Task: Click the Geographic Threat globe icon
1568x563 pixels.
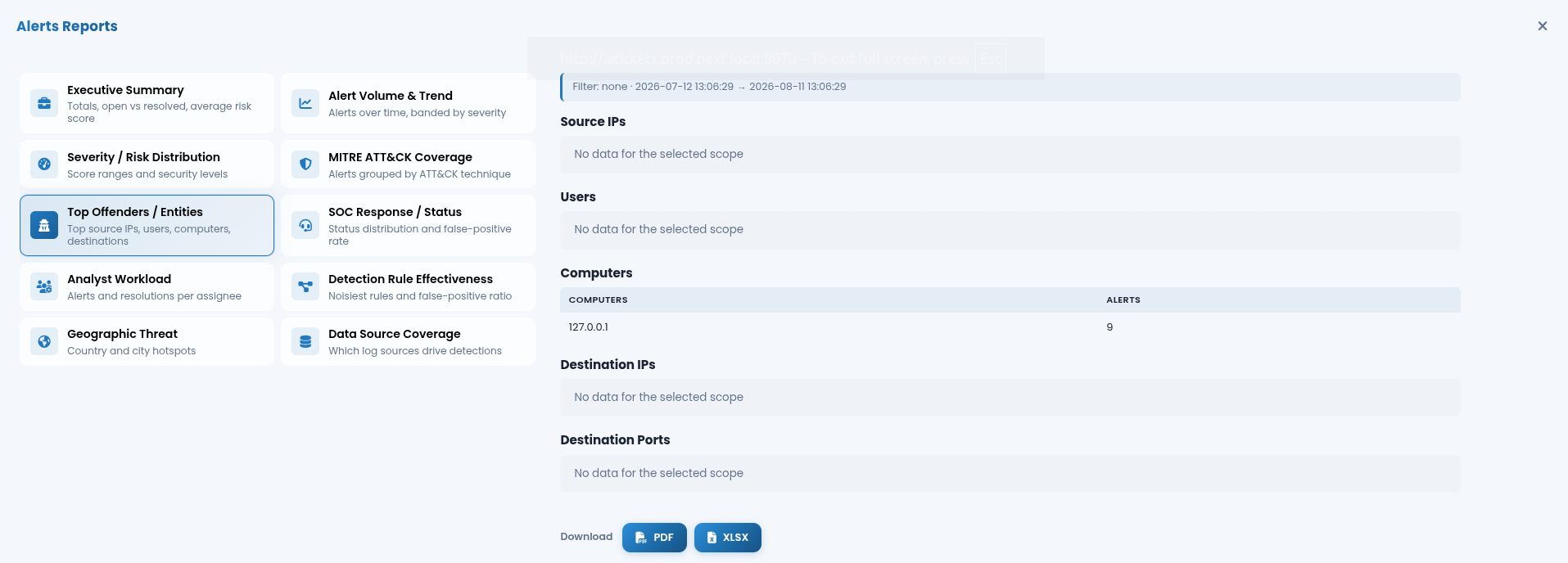Action: [x=44, y=341]
